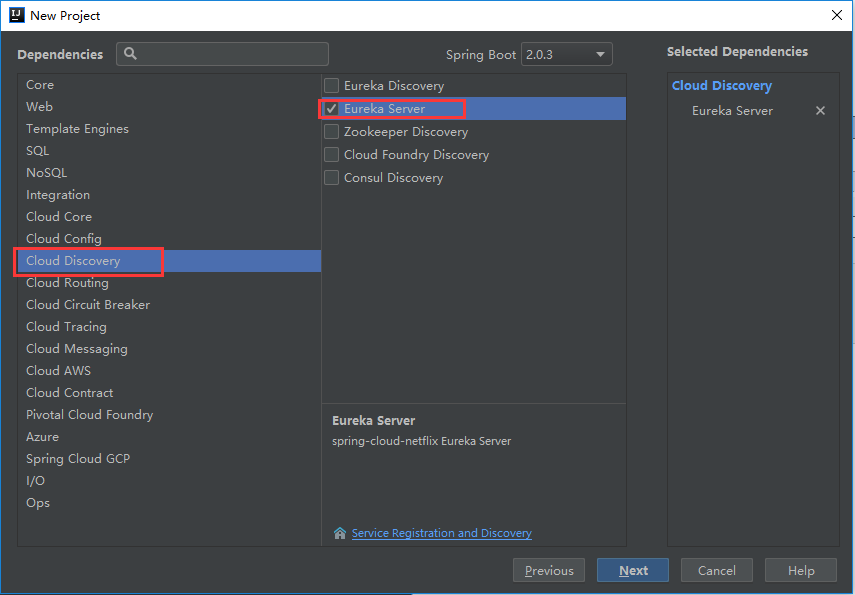Close the New Project dialog

point(837,15)
